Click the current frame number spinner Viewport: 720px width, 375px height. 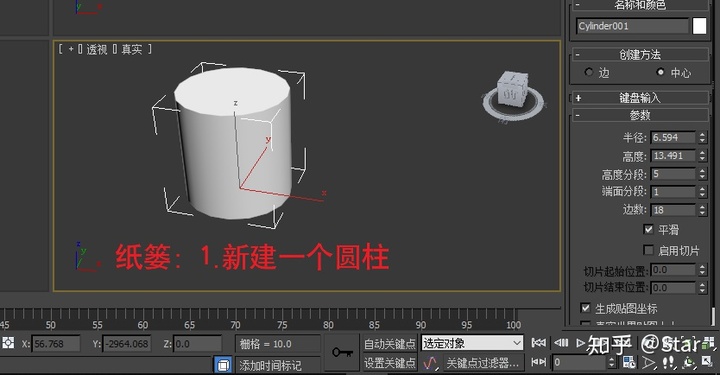coord(612,362)
